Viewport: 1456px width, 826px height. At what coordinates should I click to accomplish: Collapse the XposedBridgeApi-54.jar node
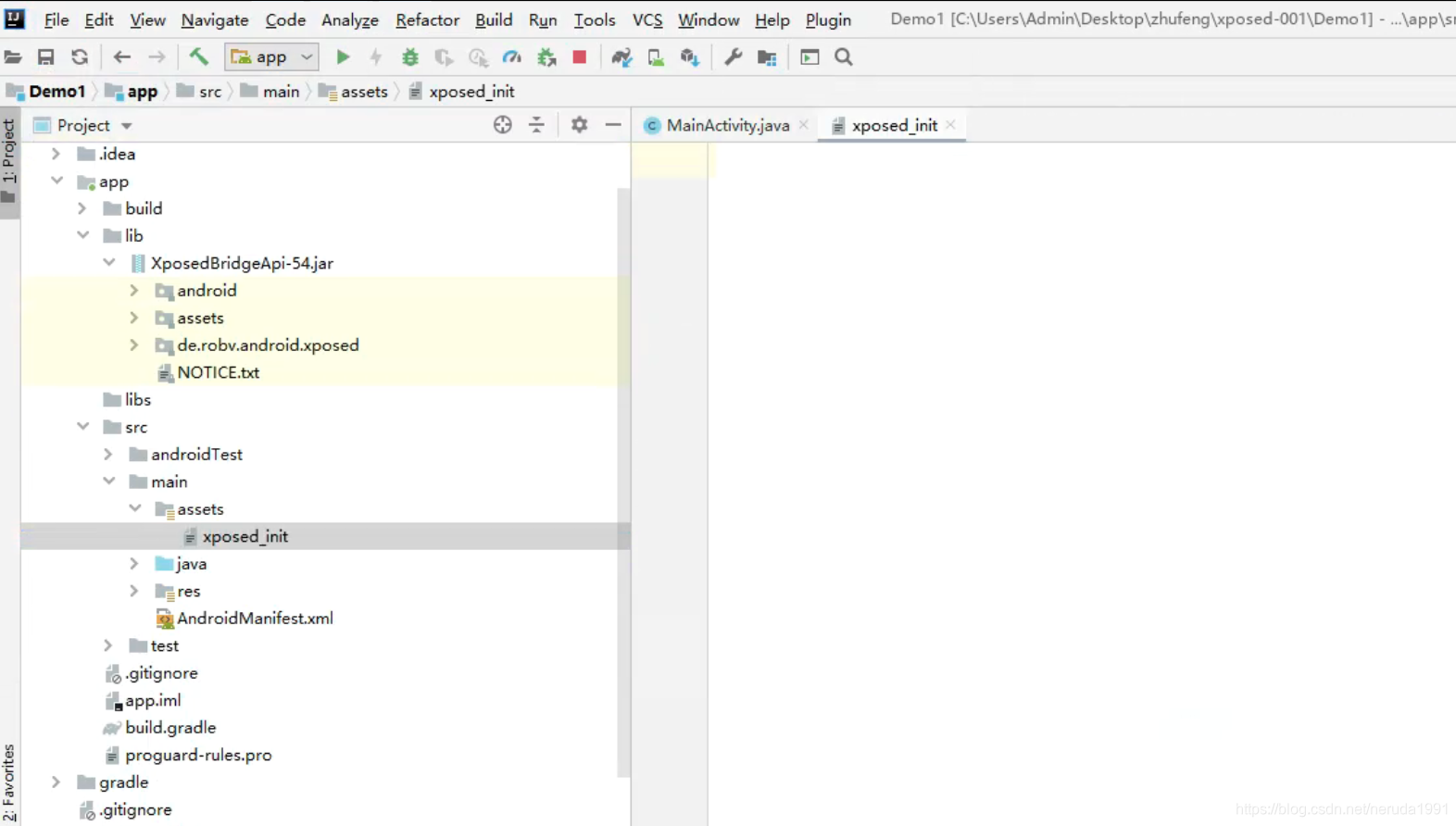click(x=109, y=263)
